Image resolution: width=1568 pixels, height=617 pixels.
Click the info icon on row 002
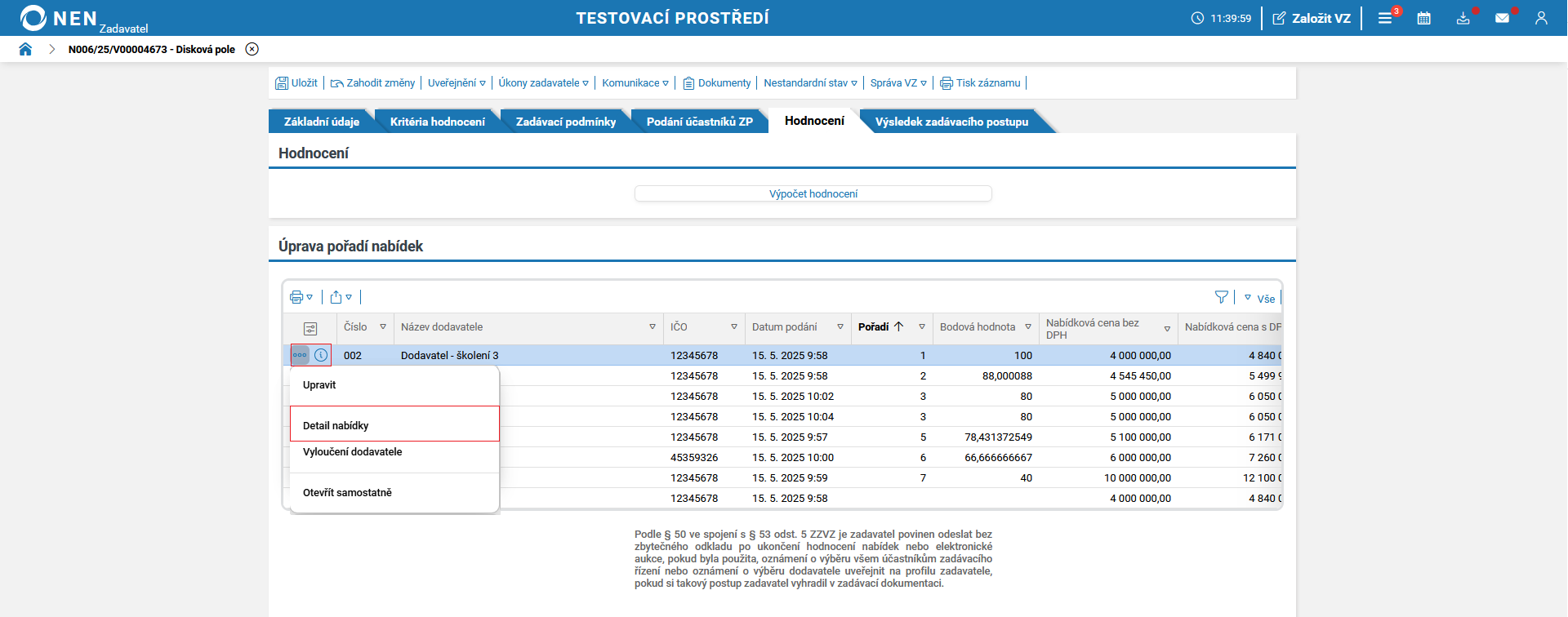click(321, 355)
